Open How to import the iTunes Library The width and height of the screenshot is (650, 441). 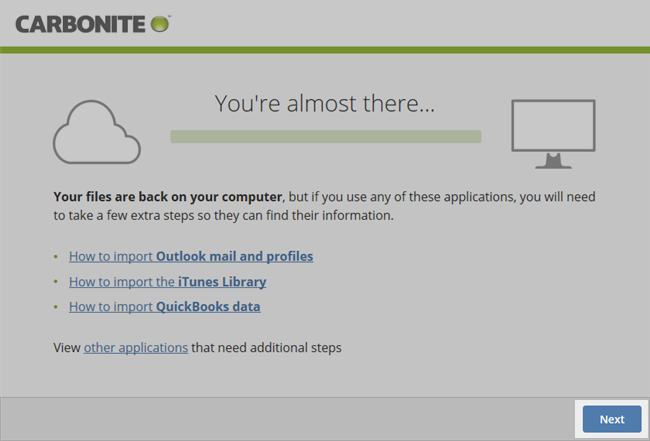tap(167, 282)
